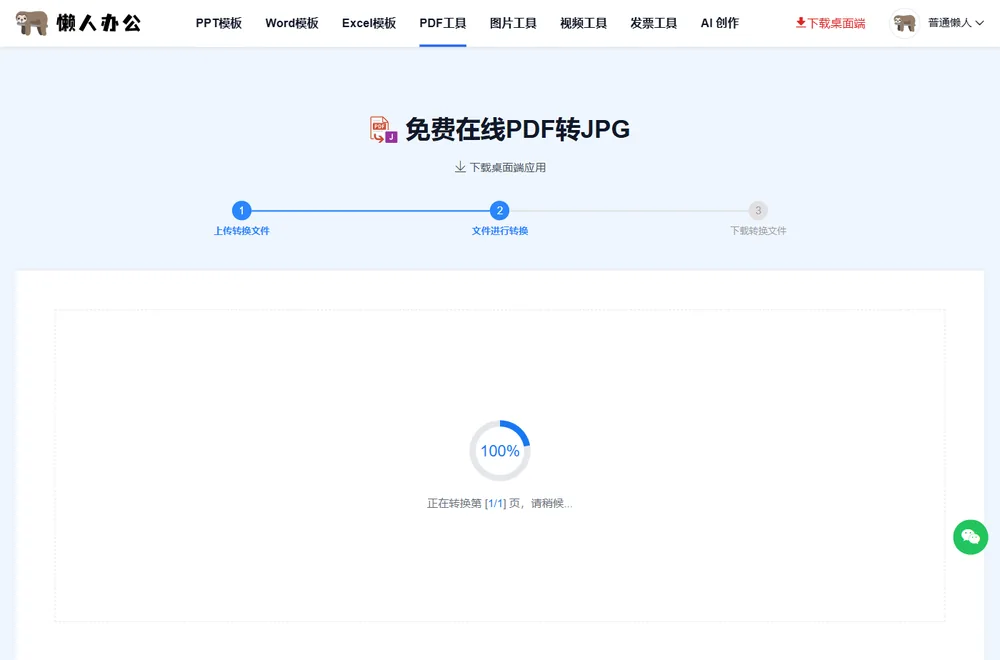Click the sloth logo icon
The image size is (1000, 660).
(32, 23)
